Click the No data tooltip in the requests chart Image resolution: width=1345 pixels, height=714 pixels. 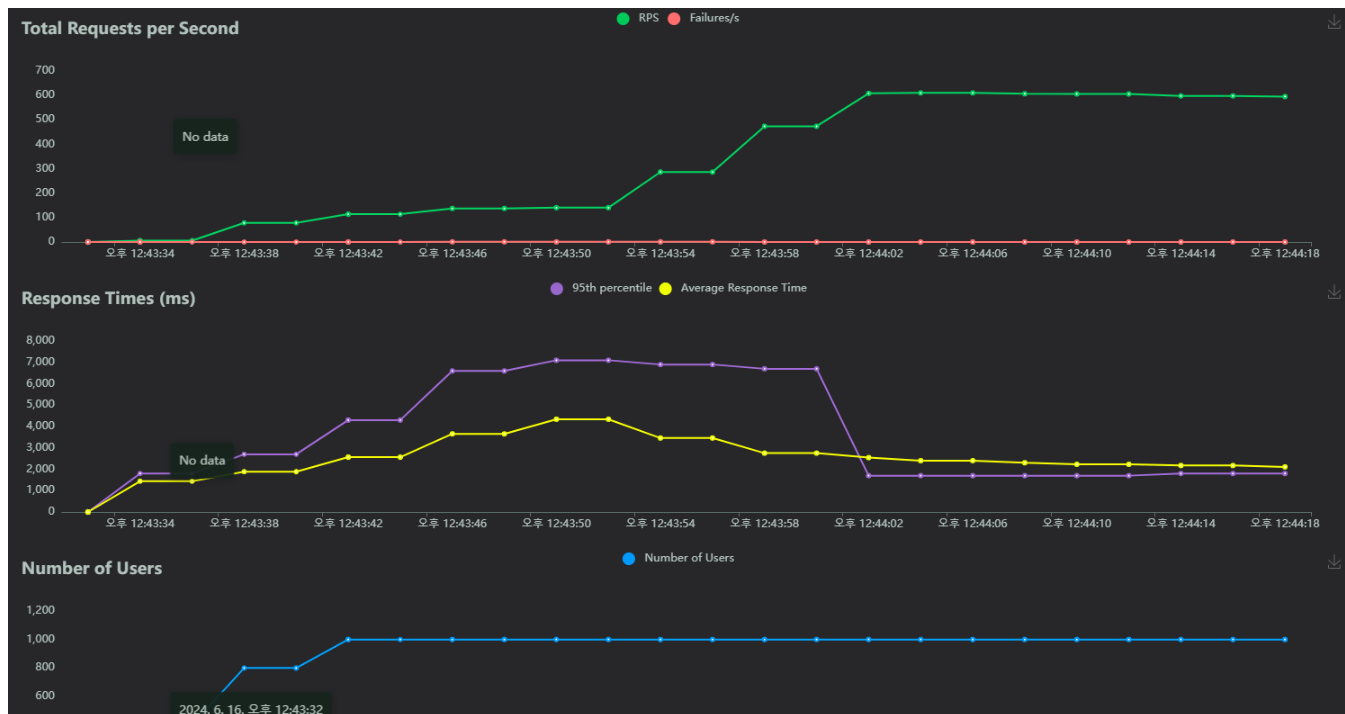coord(205,137)
